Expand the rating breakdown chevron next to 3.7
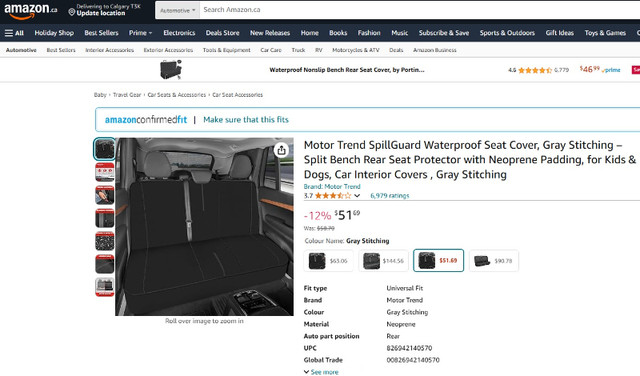Viewport: 640px width, 376px height. [357, 196]
